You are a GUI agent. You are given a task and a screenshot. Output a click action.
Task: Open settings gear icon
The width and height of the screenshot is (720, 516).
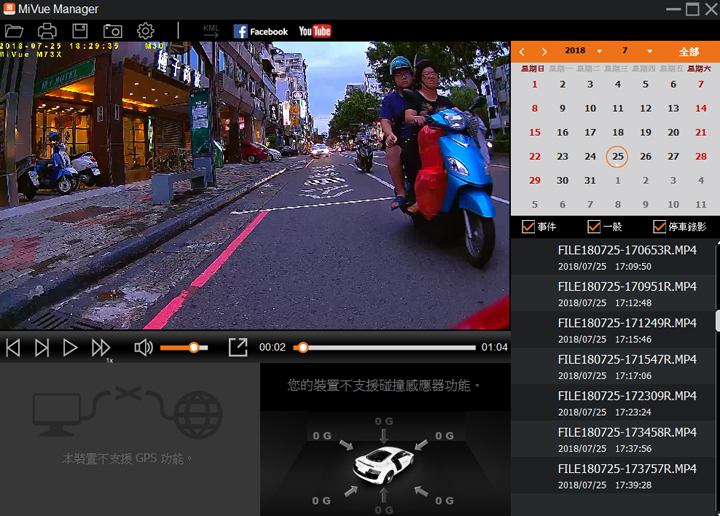click(x=145, y=31)
